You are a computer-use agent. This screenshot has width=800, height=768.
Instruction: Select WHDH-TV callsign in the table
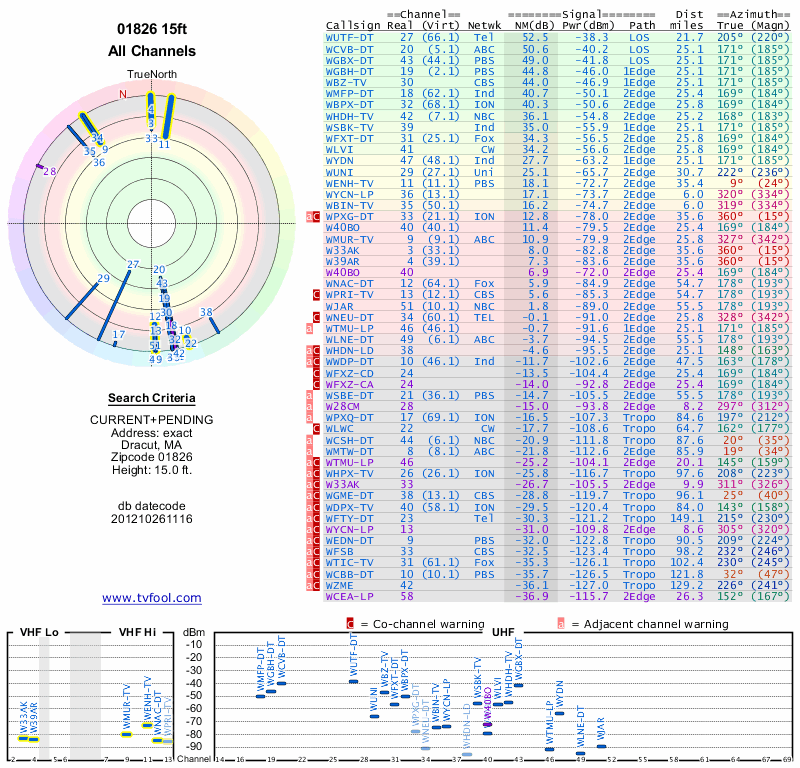coord(349,116)
